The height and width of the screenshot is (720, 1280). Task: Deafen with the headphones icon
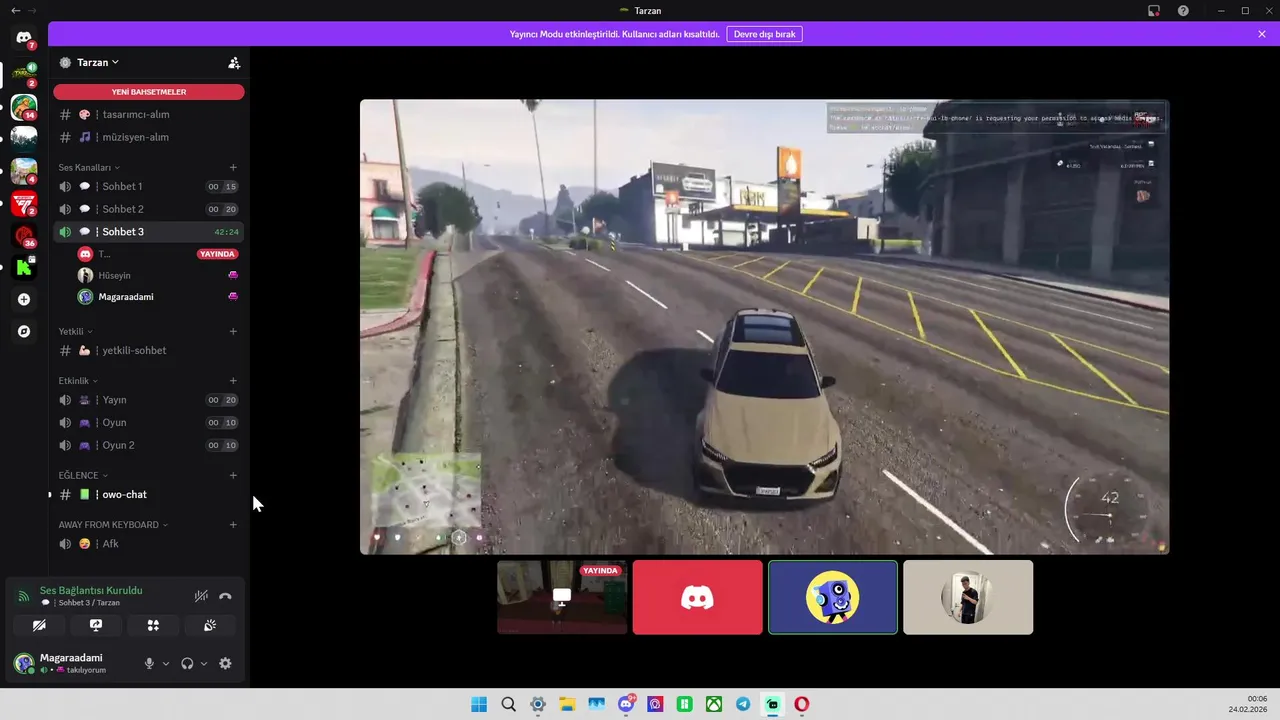(x=187, y=663)
